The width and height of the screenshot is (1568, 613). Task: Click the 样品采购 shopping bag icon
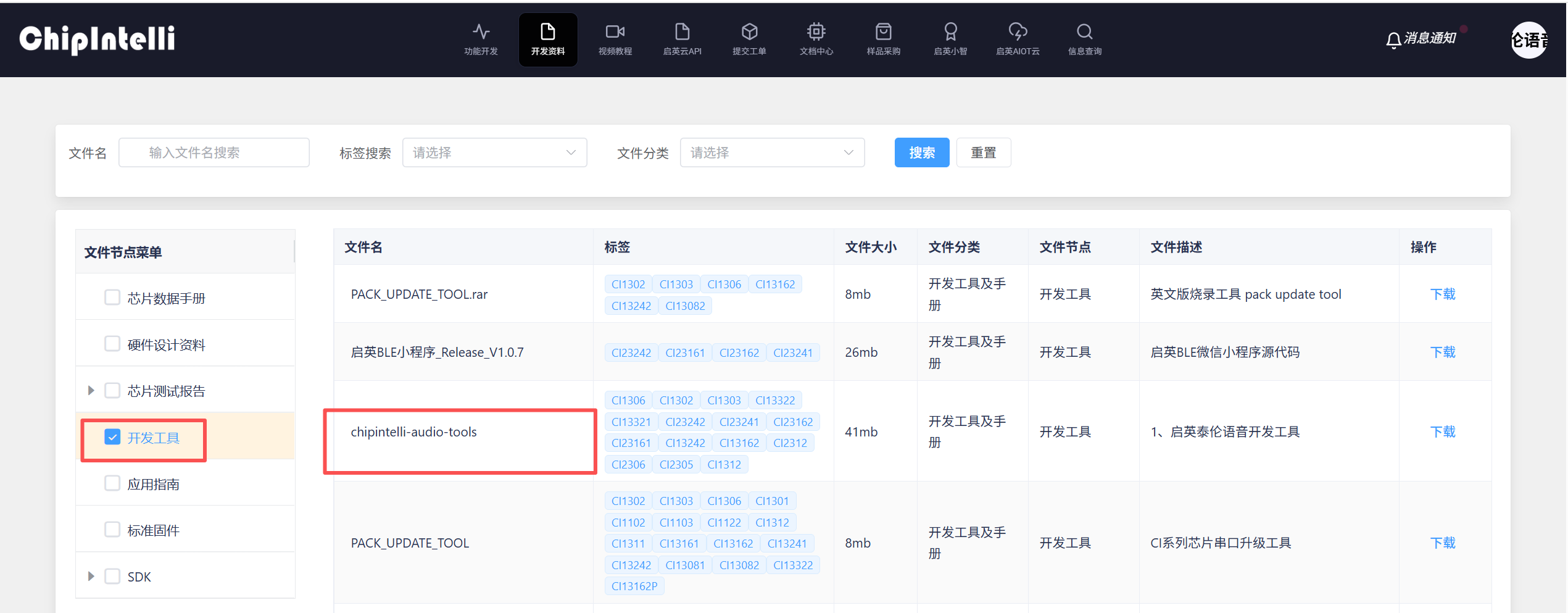tap(883, 31)
